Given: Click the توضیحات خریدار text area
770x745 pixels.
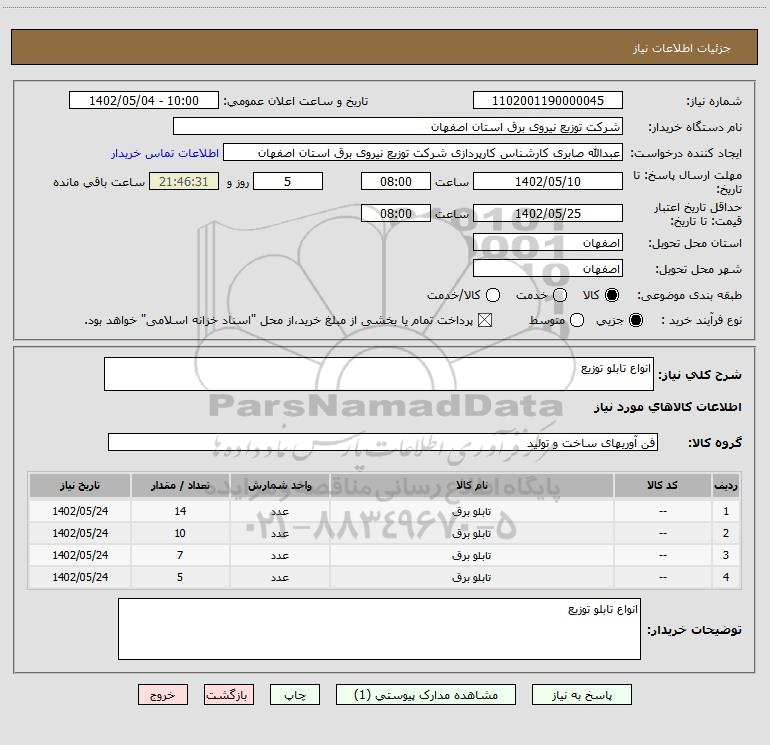Looking at the screenshot, I should tap(379, 629).
